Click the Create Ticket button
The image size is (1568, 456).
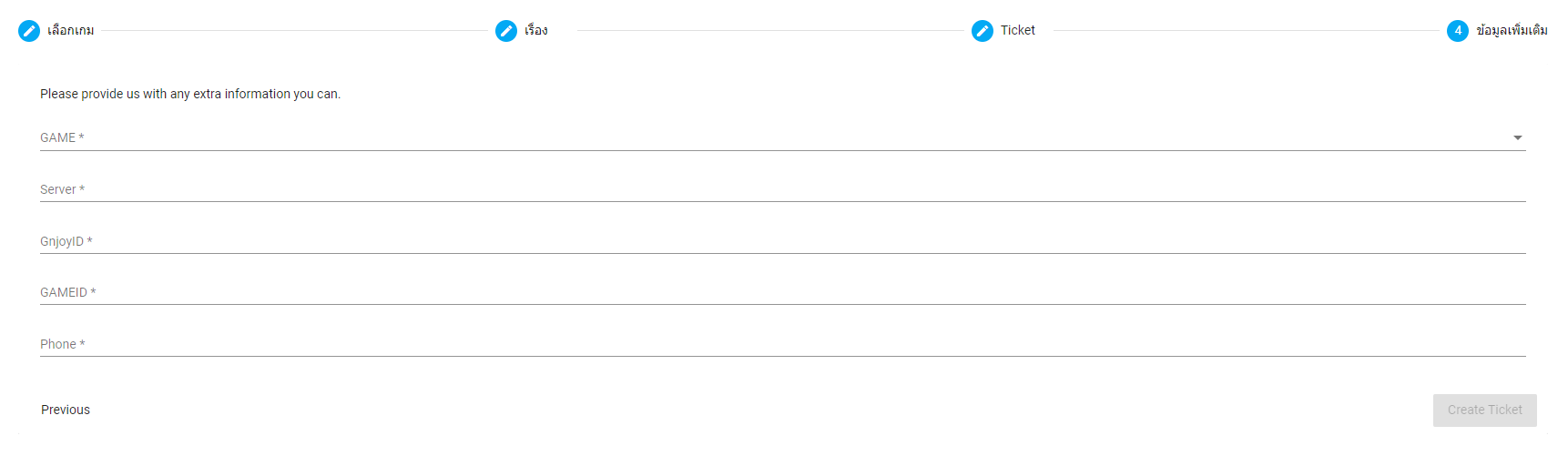[1485, 410]
